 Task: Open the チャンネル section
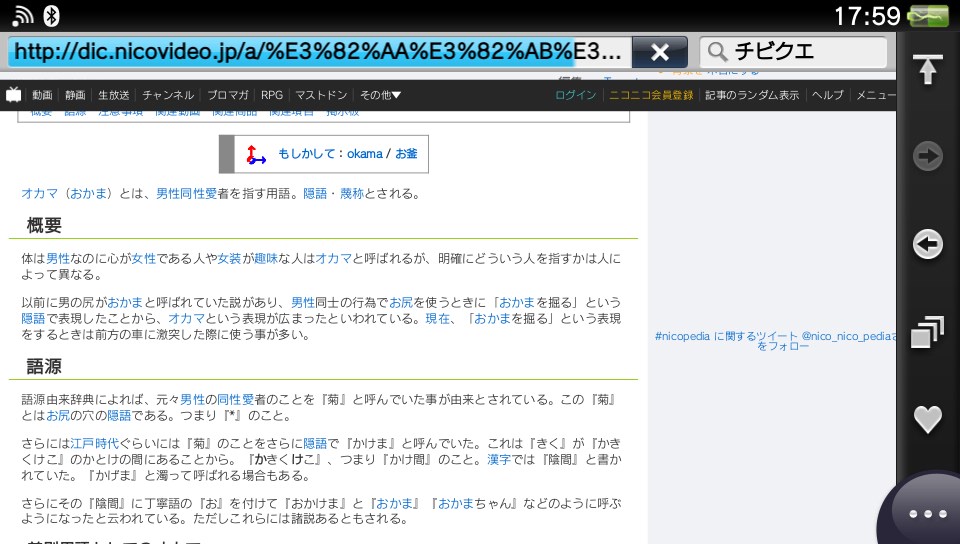click(168, 95)
